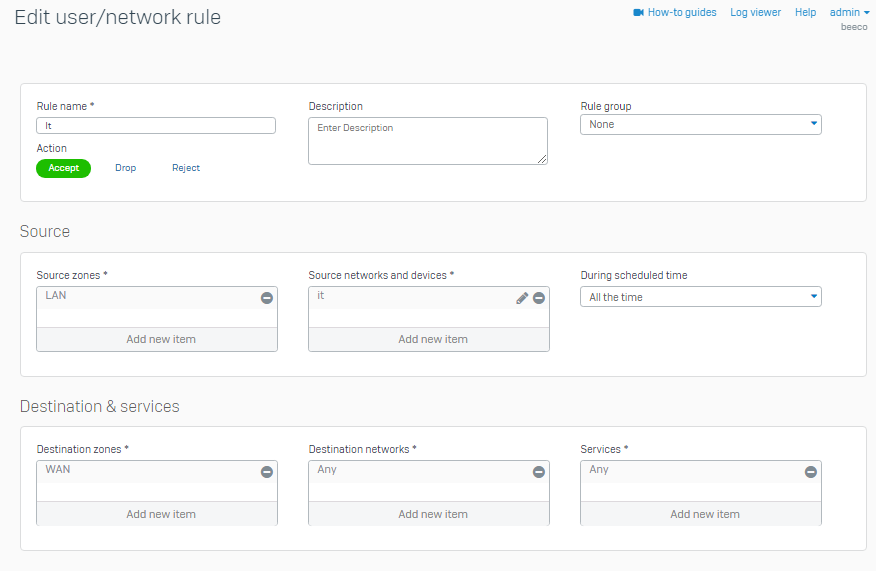Open the Help page

pyautogui.click(x=805, y=13)
